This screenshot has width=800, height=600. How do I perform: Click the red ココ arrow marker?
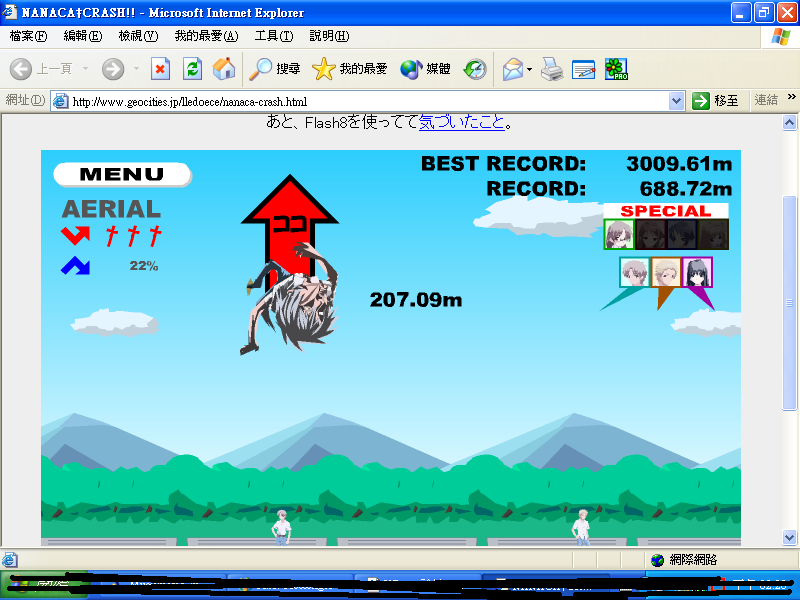pos(290,224)
